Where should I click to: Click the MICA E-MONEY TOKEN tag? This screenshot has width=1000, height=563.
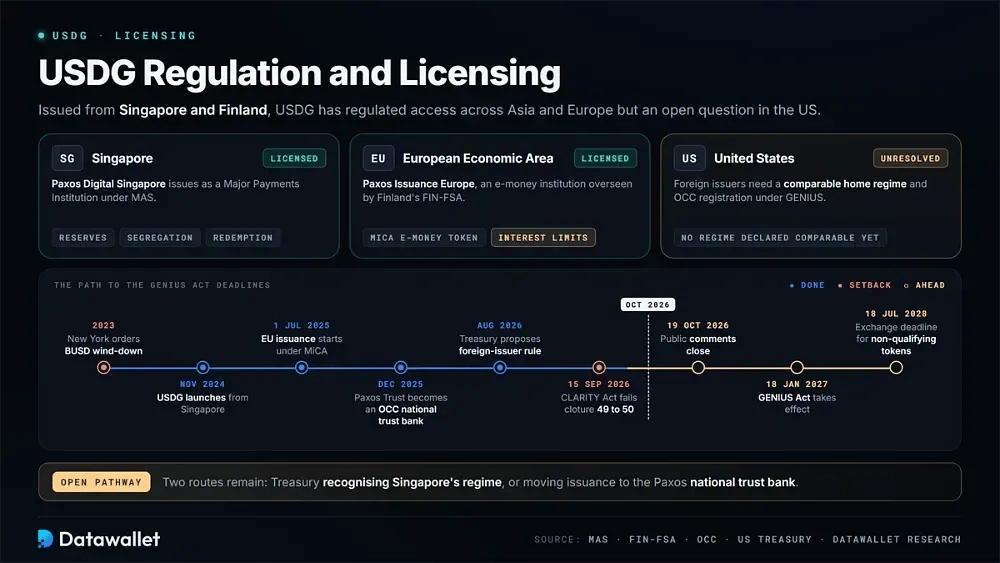(x=423, y=237)
